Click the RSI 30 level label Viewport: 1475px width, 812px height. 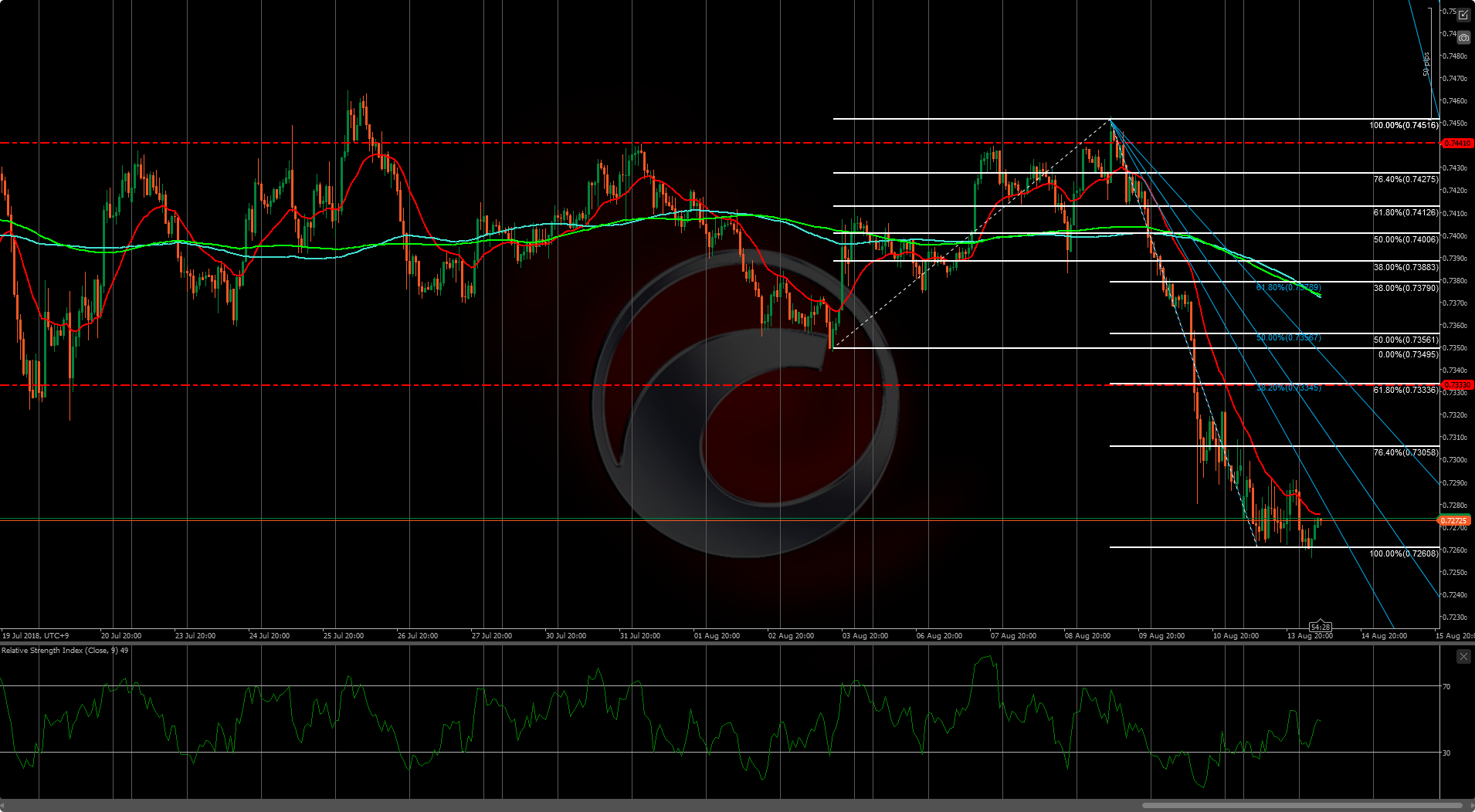pos(1446,753)
